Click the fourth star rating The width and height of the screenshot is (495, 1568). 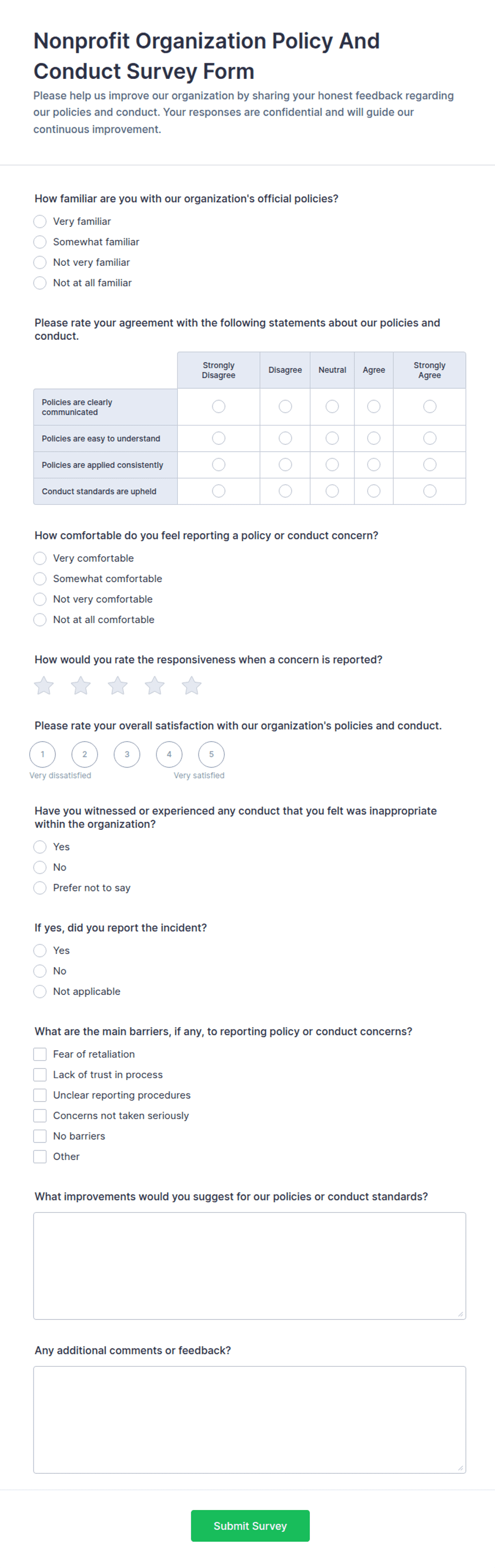click(x=154, y=685)
